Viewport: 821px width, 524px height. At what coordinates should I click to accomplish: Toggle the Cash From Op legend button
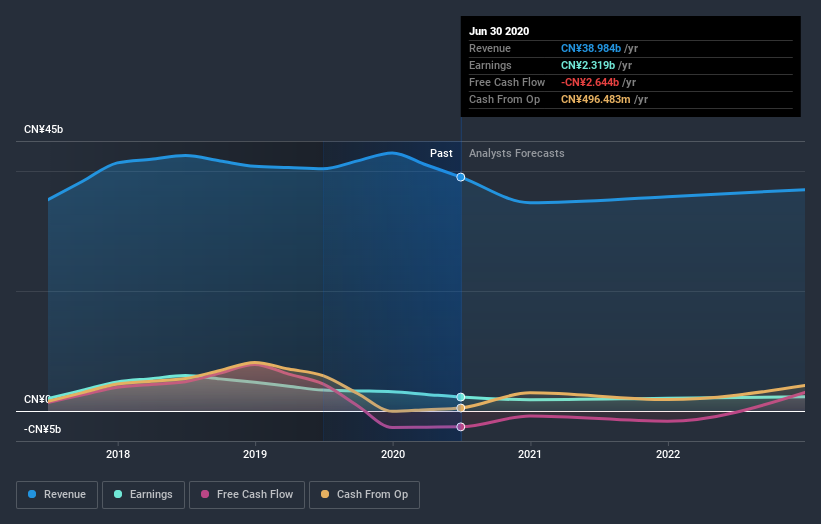coord(364,495)
